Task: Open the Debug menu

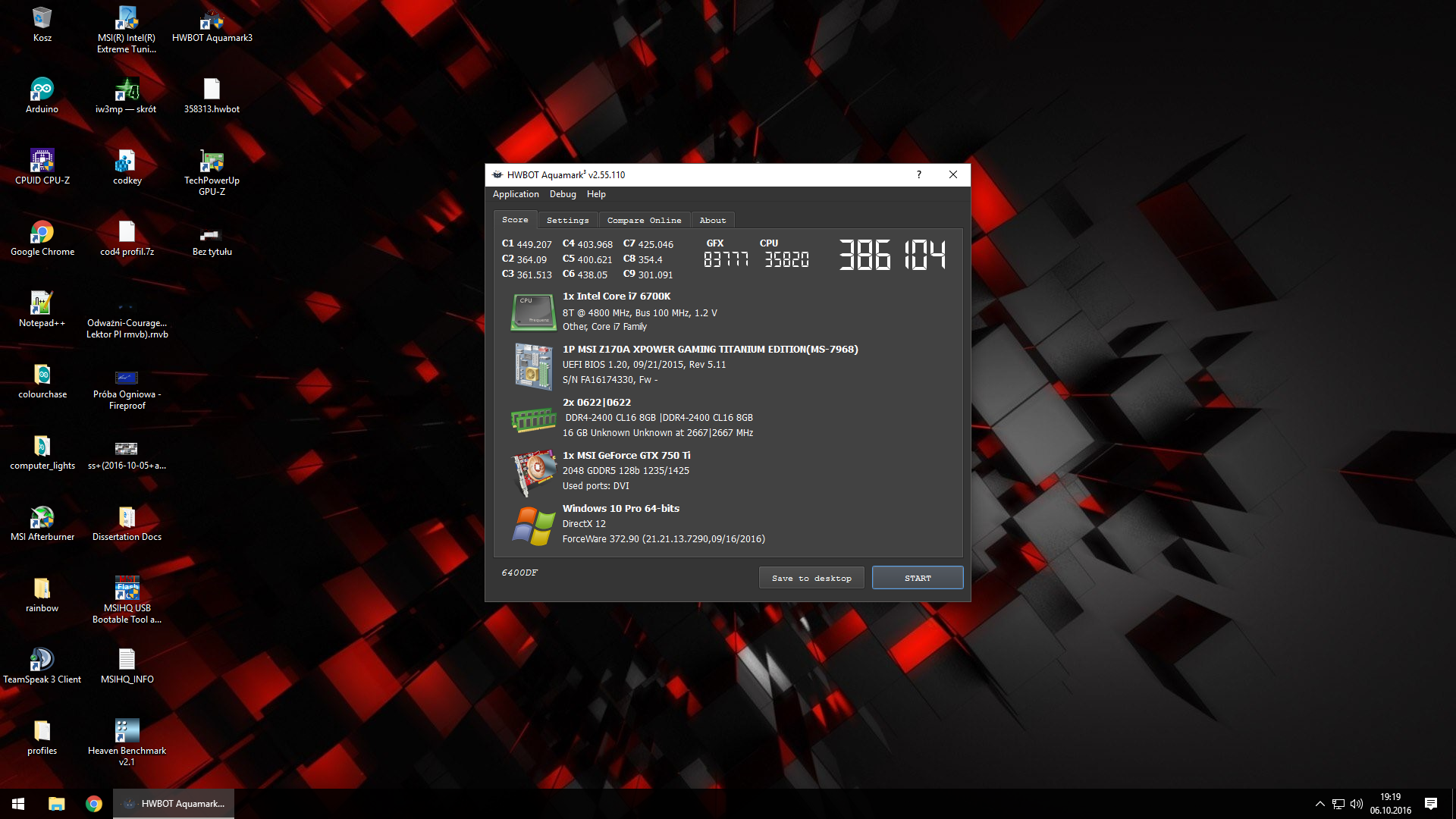Action: [x=563, y=194]
